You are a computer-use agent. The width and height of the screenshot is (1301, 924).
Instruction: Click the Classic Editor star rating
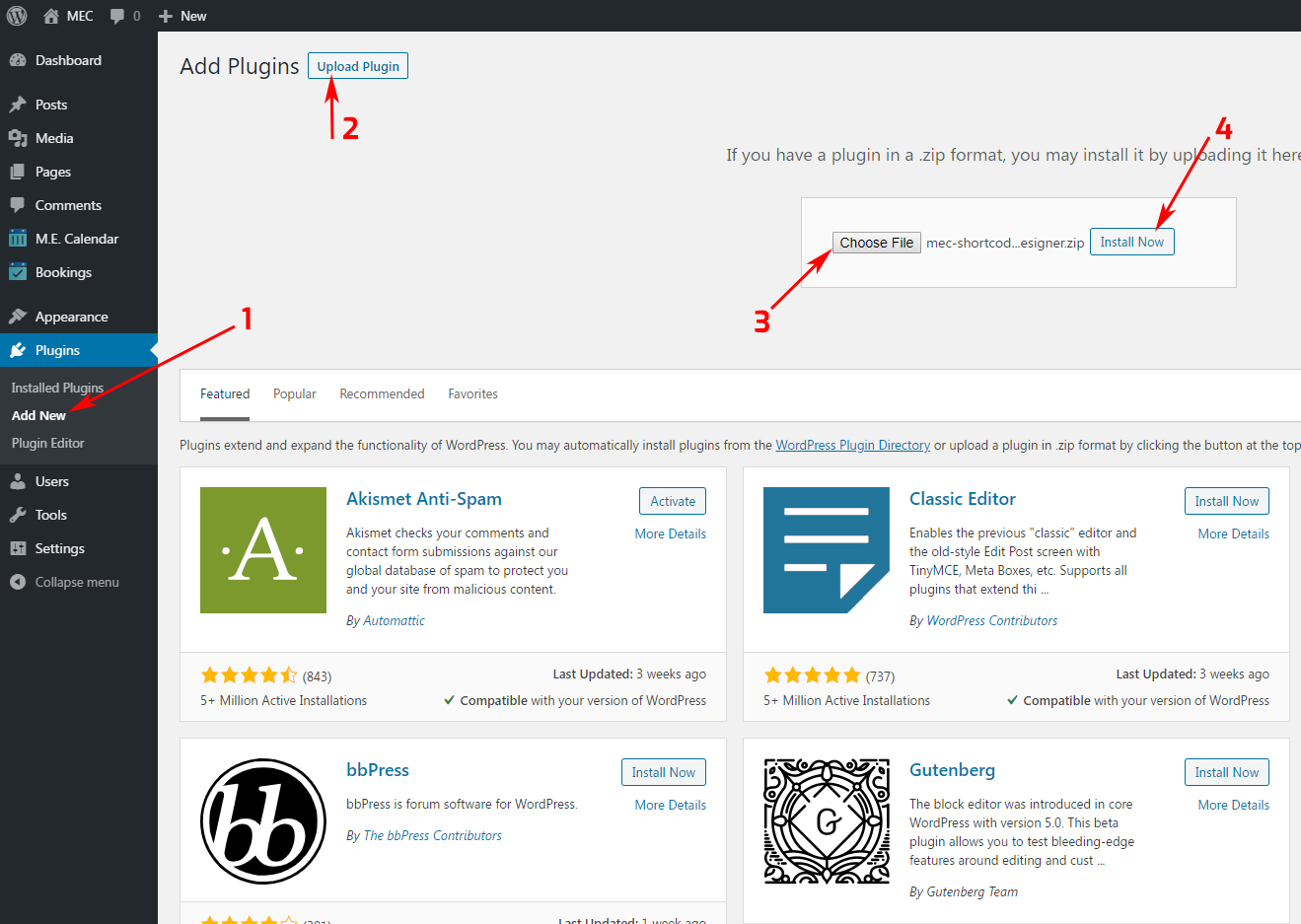[812, 675]
